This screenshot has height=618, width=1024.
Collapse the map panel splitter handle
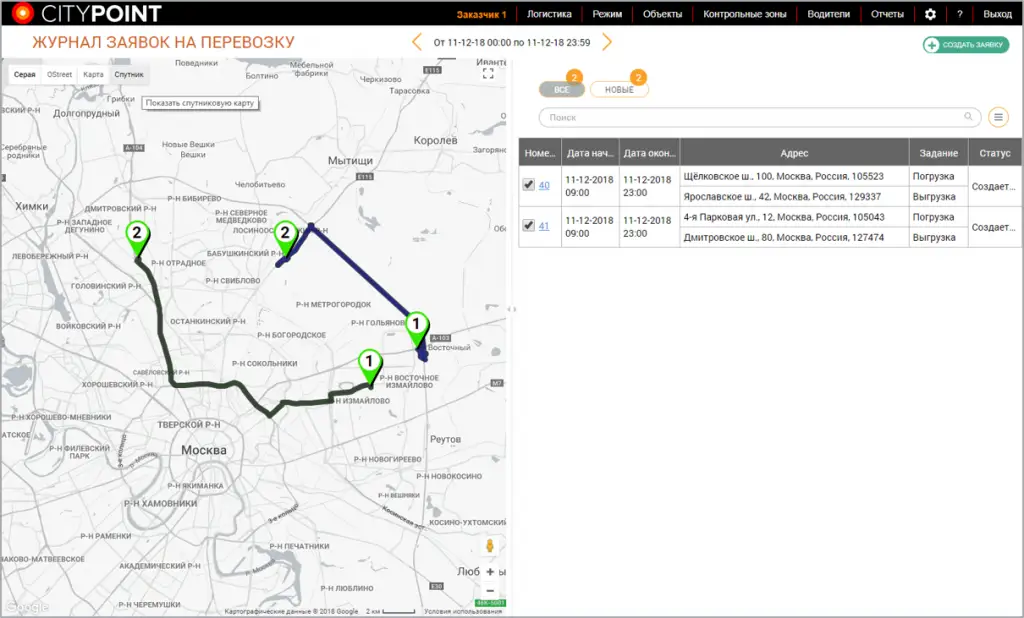512,310
